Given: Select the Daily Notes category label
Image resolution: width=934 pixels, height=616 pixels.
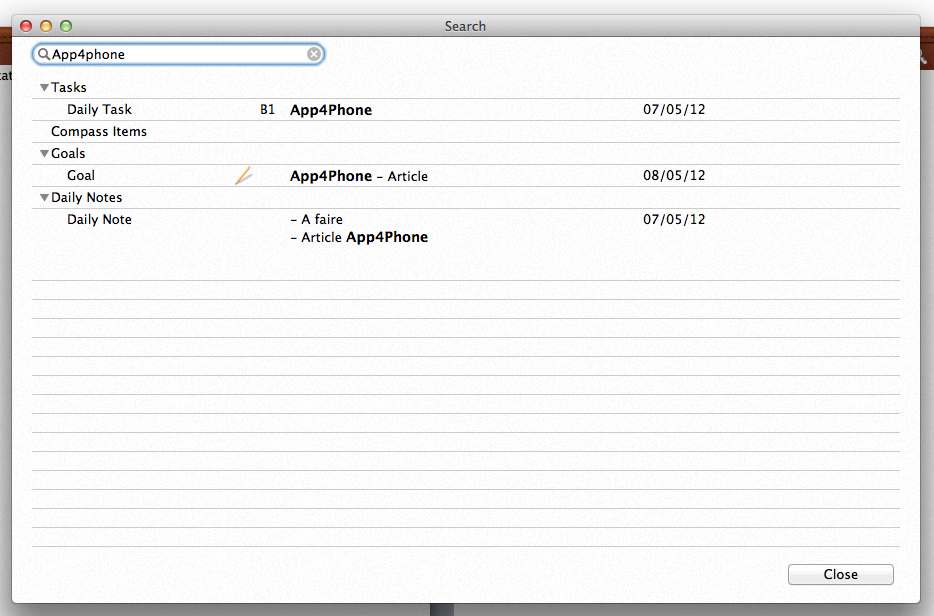Looking at the screenshot, I should [x=86, y=198].
